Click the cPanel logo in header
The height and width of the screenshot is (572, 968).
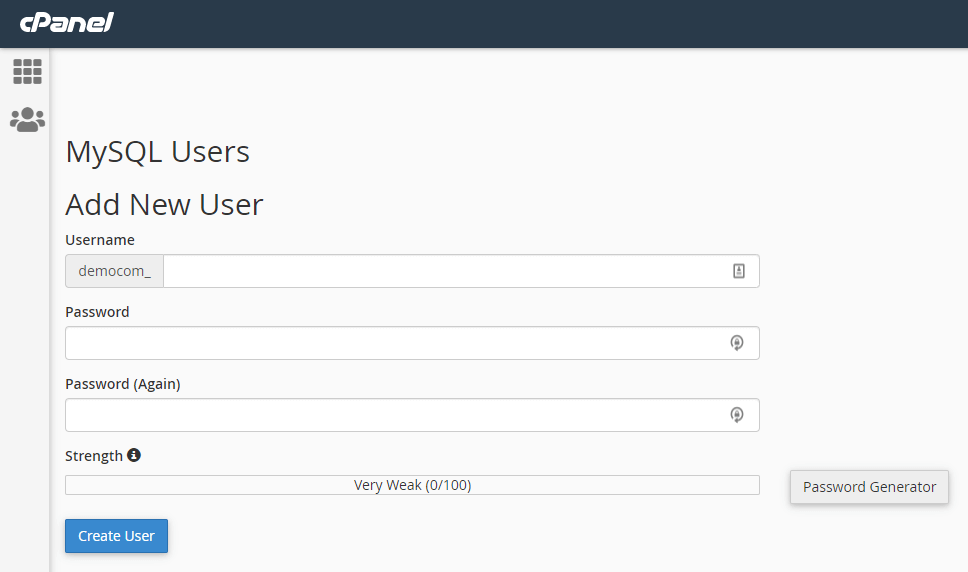67,22
